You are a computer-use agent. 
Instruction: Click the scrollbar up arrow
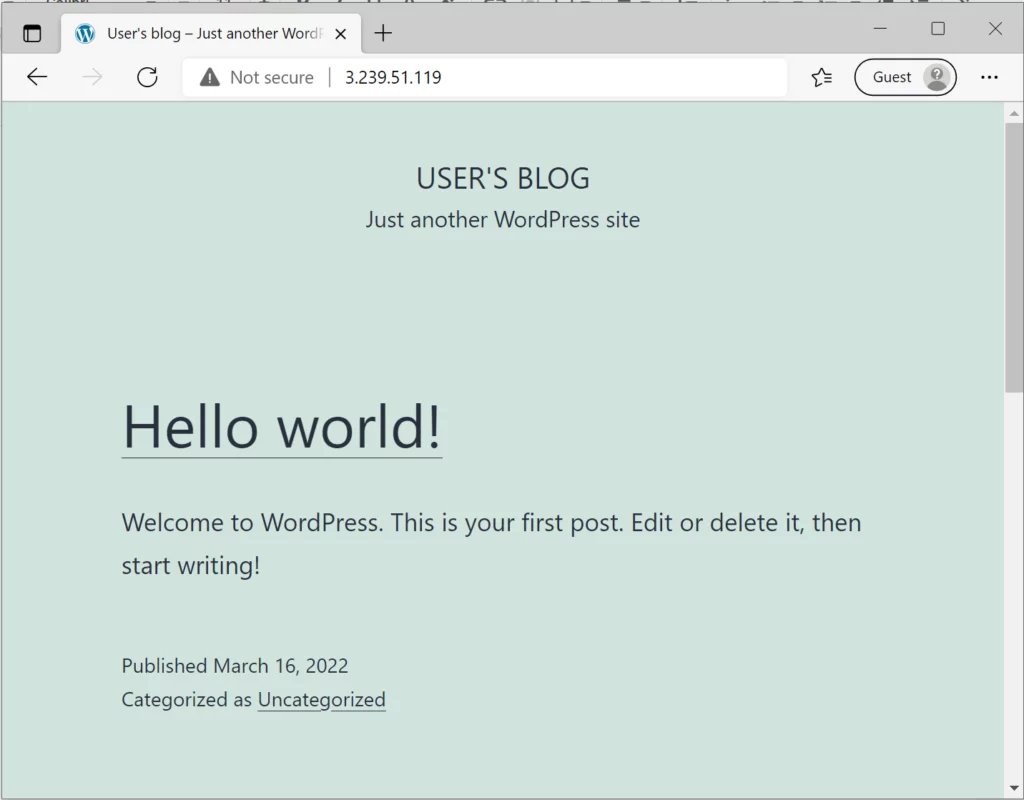[x=1014, y=114]
